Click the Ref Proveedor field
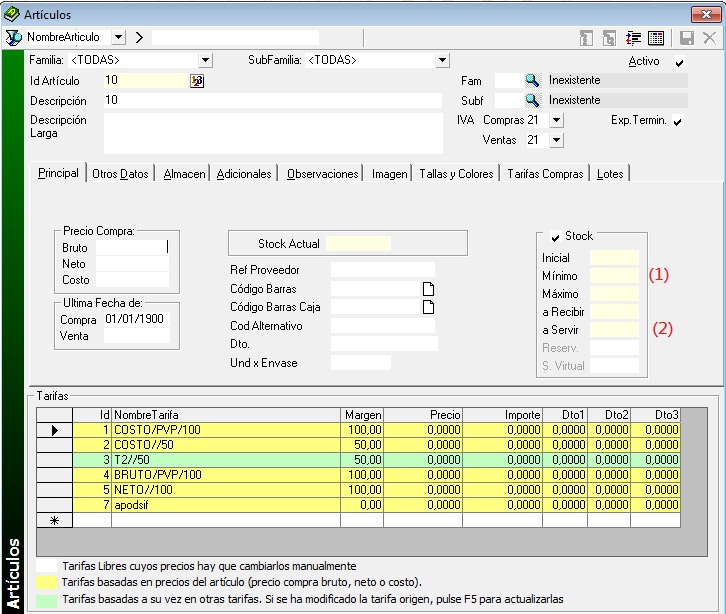 coord(383,270)
